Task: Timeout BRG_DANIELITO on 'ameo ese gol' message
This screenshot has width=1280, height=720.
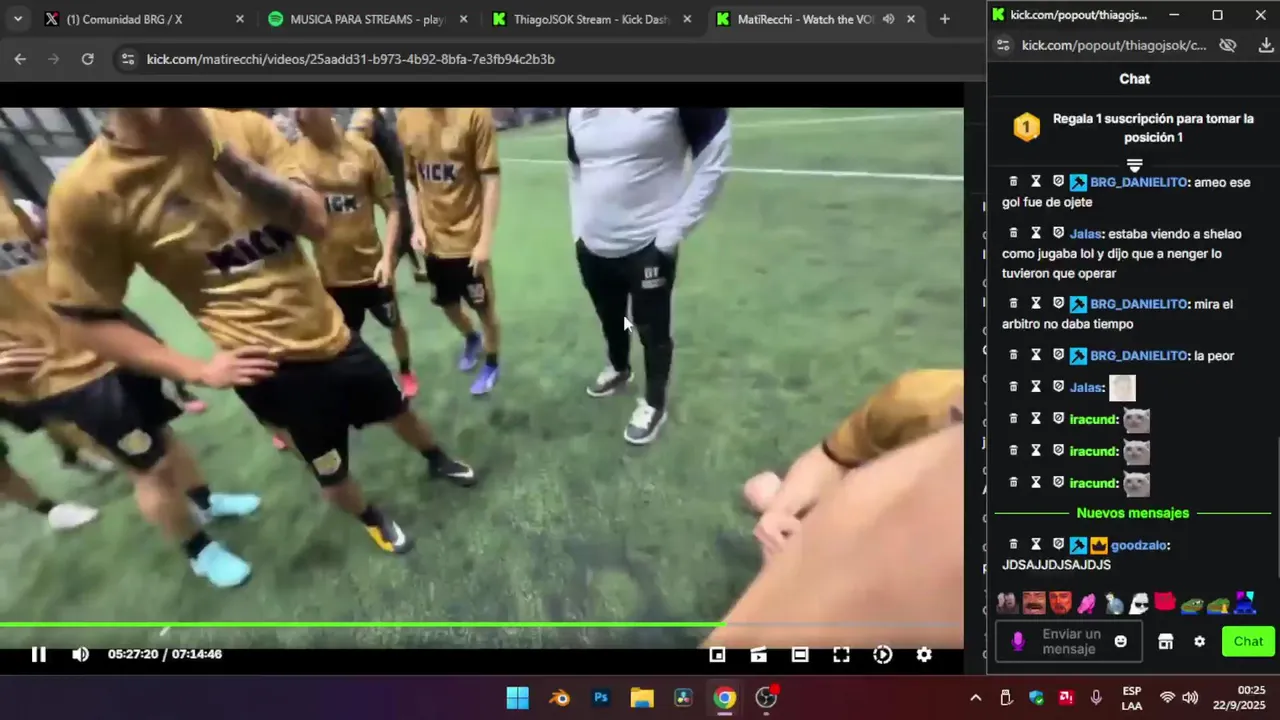Action: point(1036,182)
